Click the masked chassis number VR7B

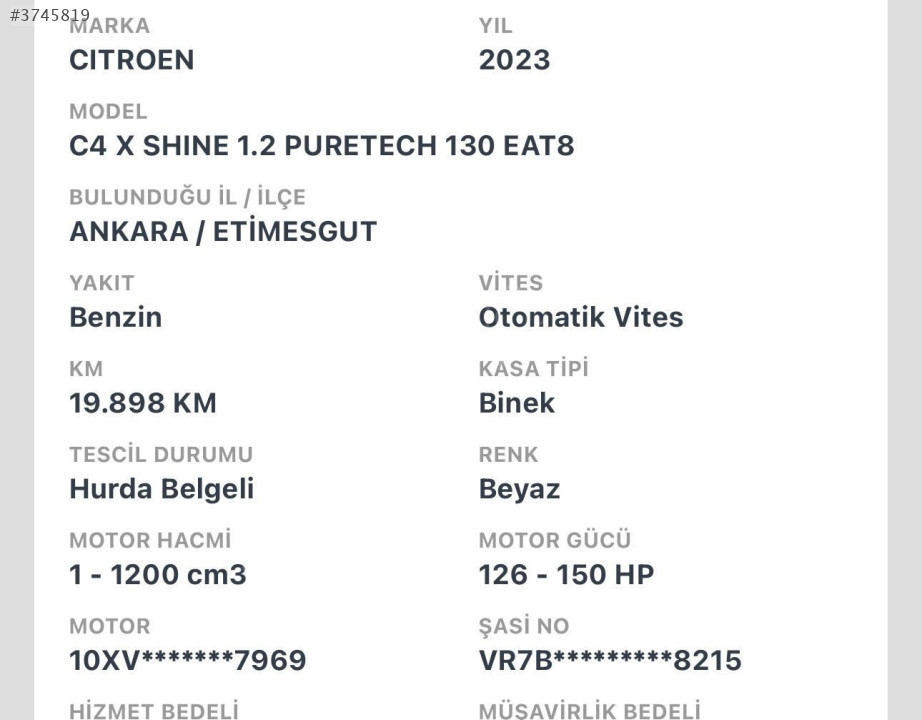[610, 661]
